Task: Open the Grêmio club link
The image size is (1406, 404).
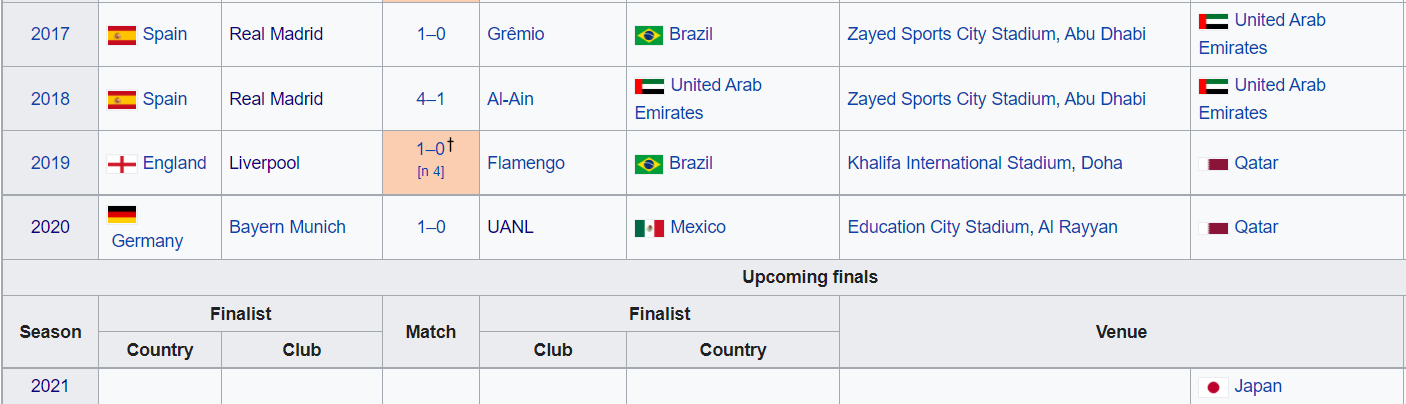Action: tap(516, 34)
